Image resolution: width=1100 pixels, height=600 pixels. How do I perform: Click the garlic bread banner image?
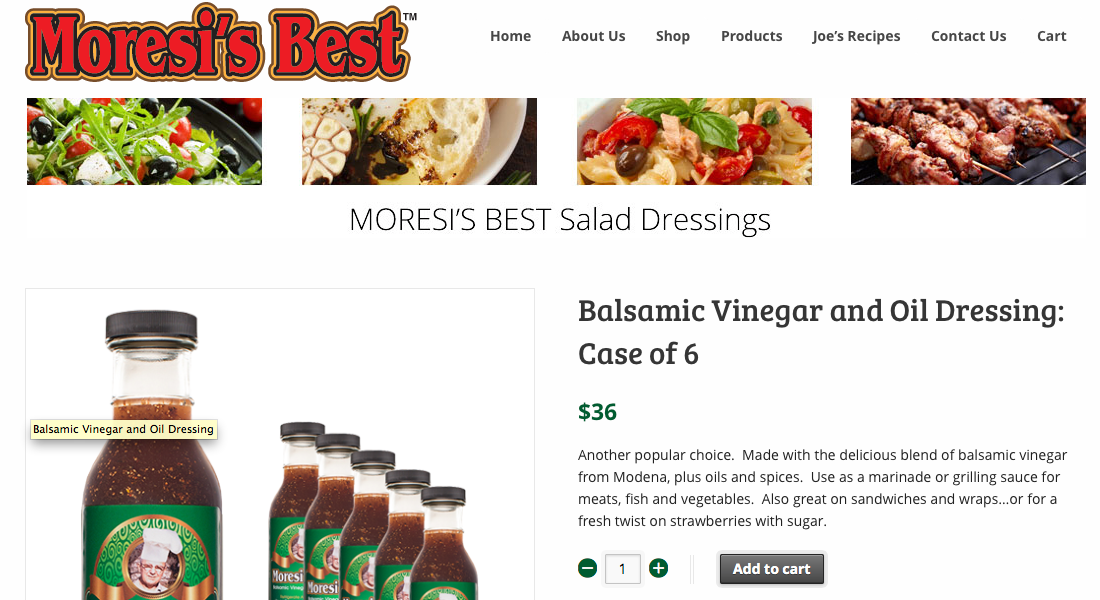[420, 141]
